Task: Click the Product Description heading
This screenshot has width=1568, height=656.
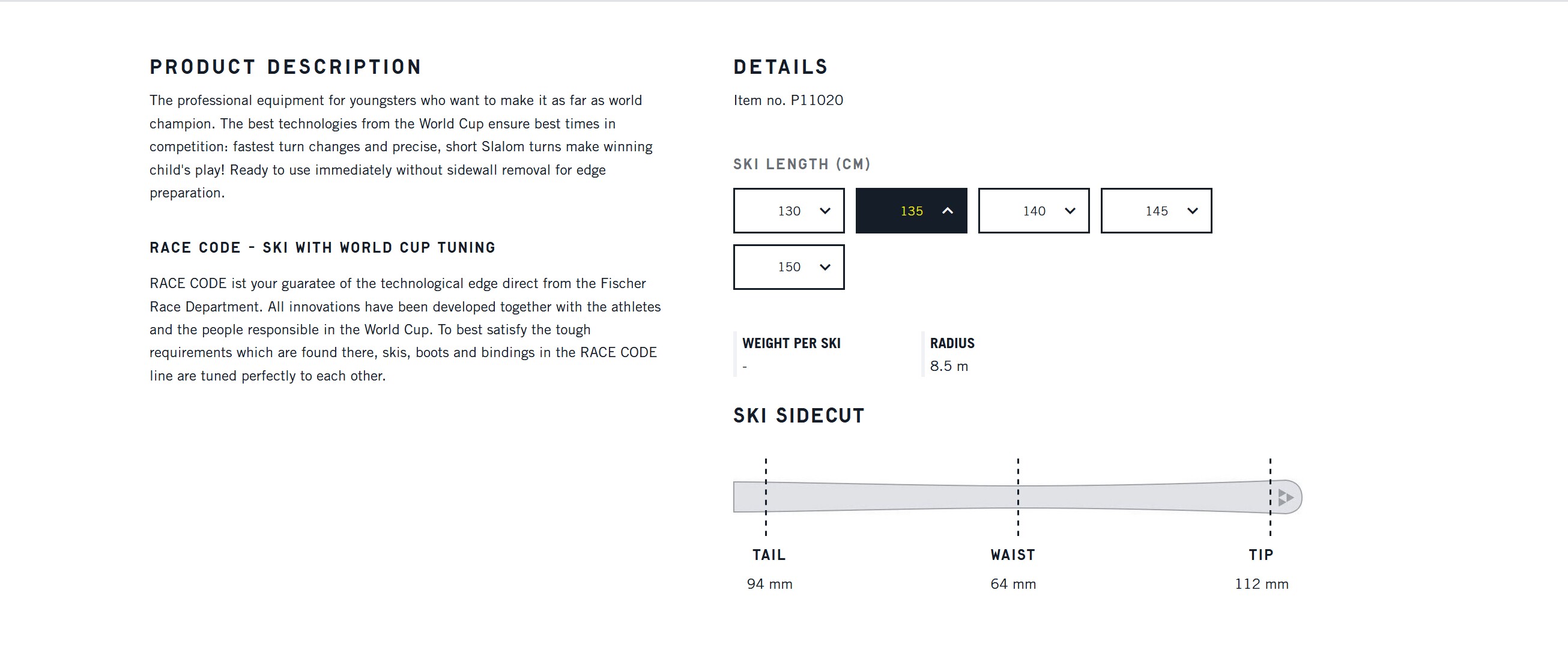Action: pos(285,67)
